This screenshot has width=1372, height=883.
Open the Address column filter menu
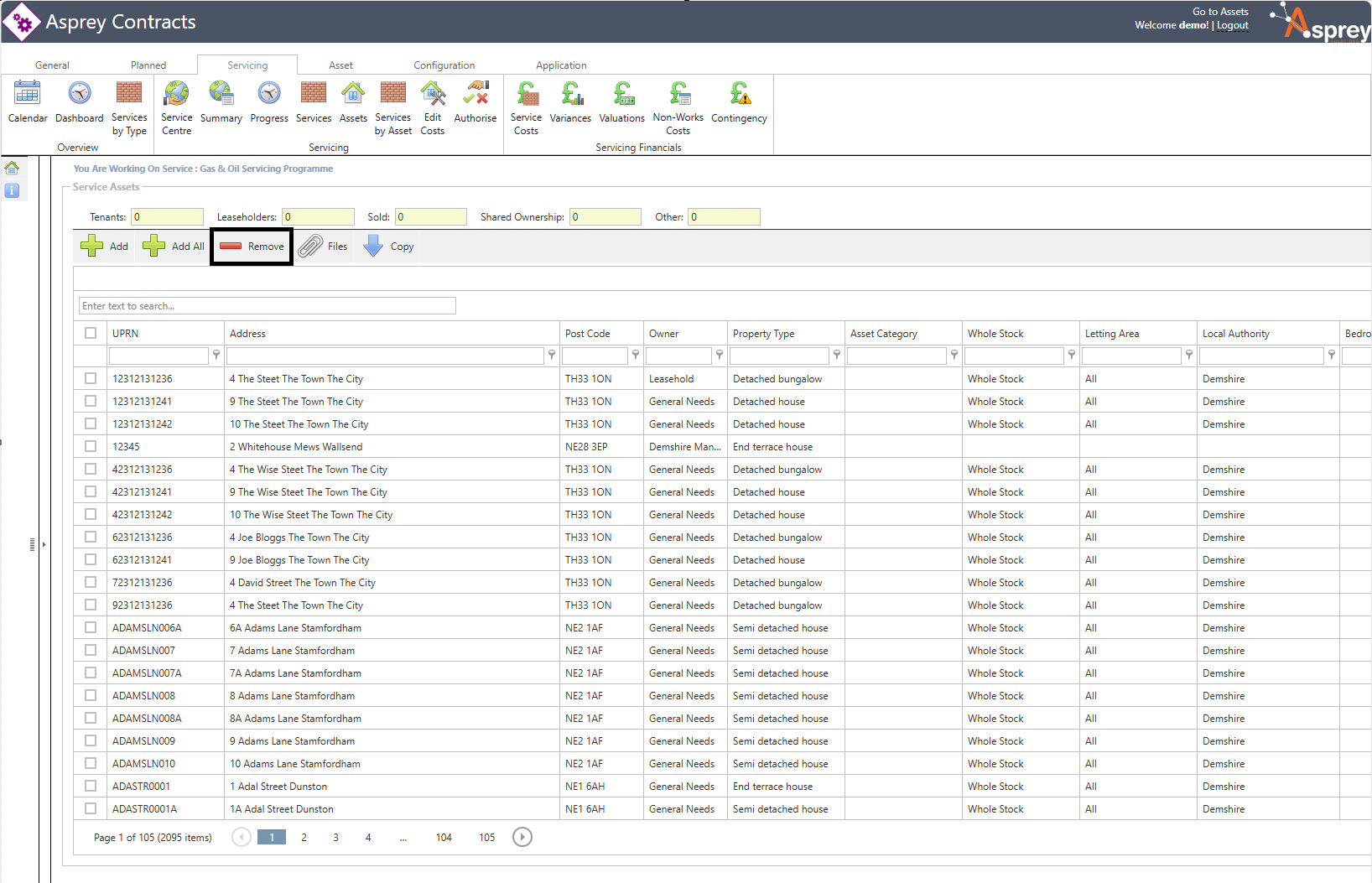click(552, 356)
